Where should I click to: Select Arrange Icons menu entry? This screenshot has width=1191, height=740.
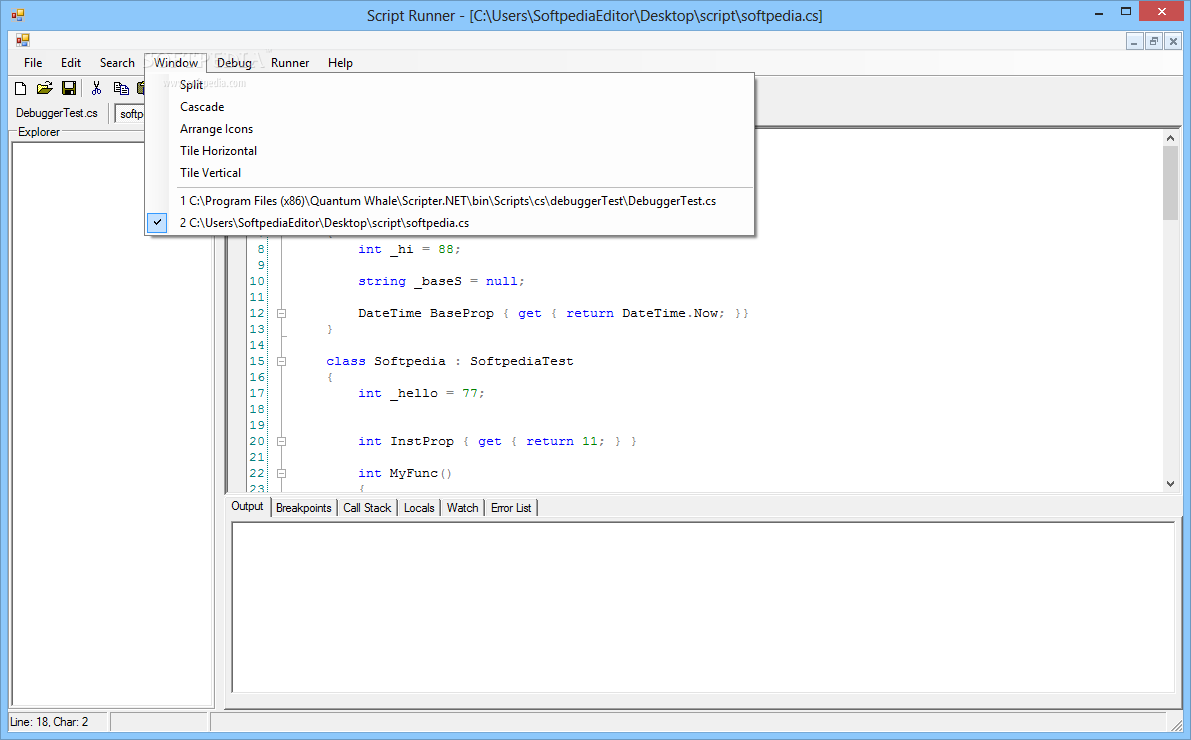450,129
